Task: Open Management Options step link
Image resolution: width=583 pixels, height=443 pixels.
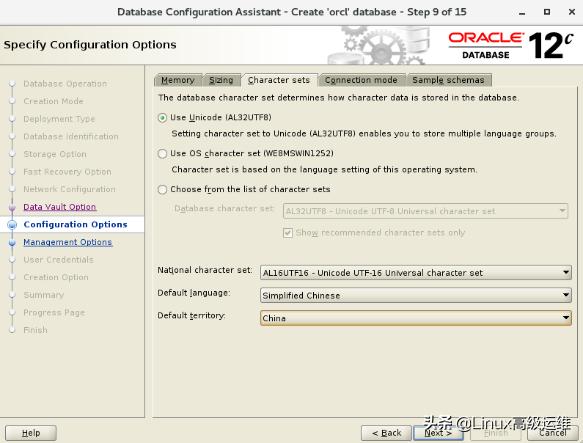Action: coord(68,242)
